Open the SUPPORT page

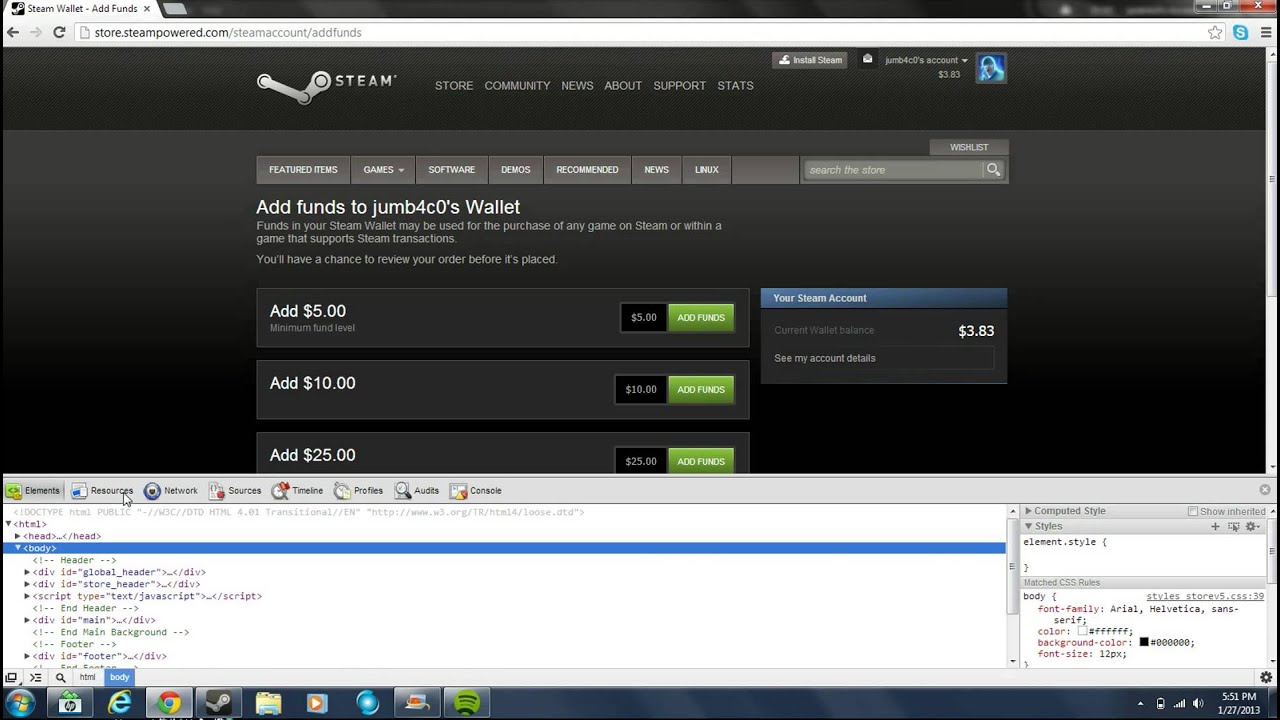pos(680,86)
